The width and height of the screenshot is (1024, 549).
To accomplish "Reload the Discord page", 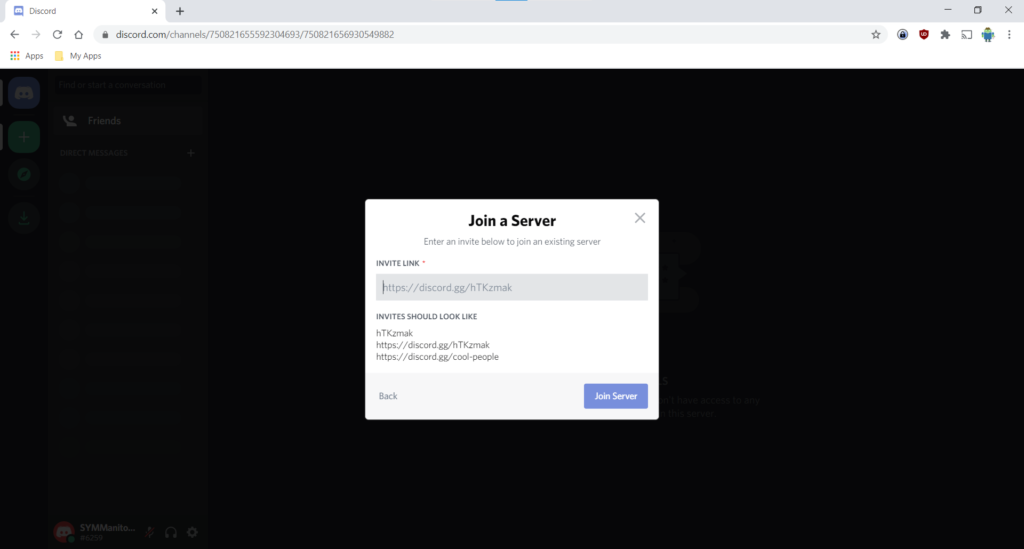I will point(57,35).
